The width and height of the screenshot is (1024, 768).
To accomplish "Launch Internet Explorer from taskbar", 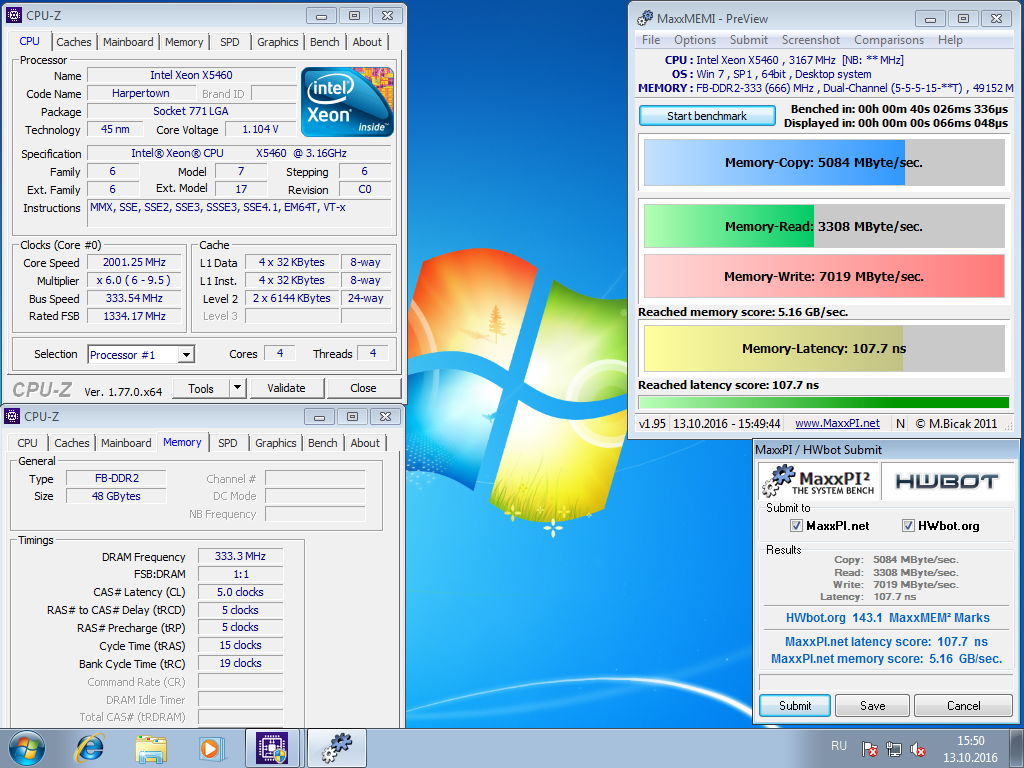I will click(89, 748).
